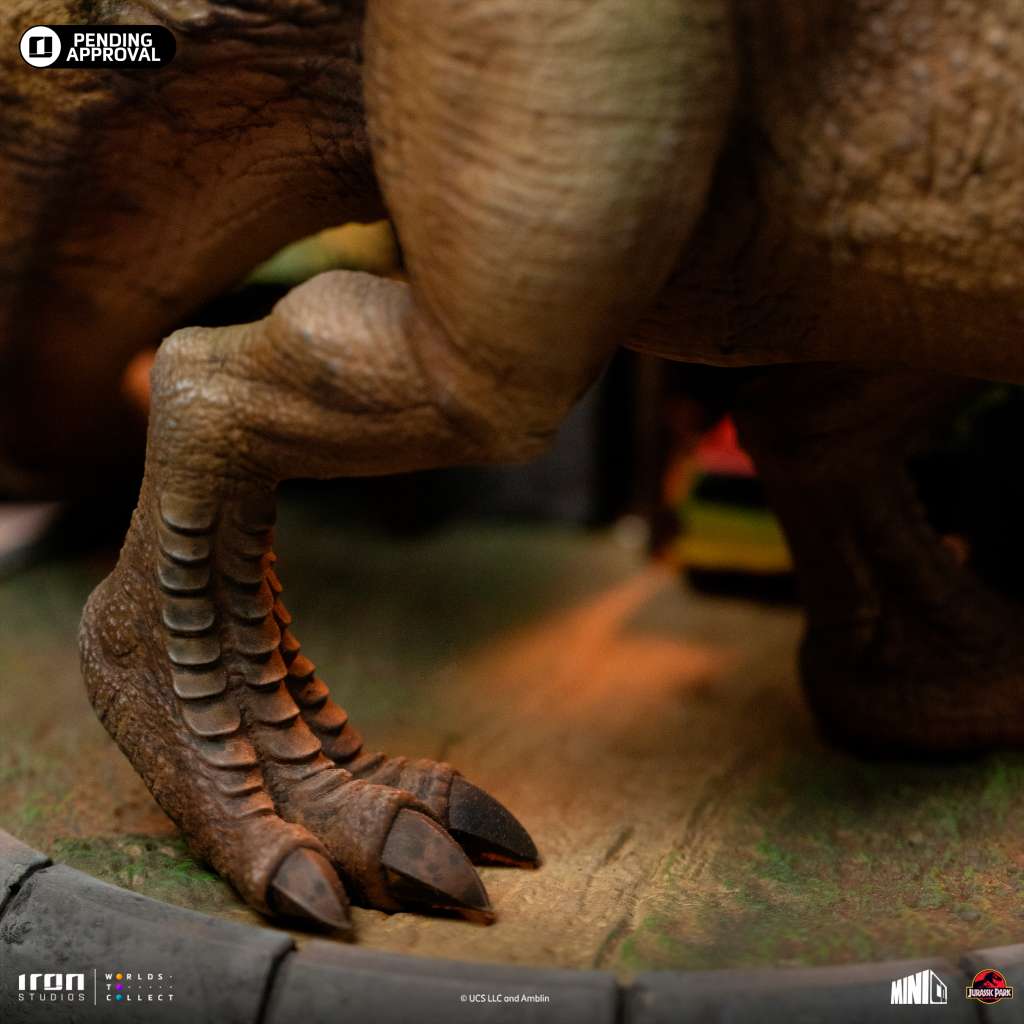The height and width of the screenshot is (1024, 1024).
Task: Click the Jurassic Park logo
Action: [989, 987]
